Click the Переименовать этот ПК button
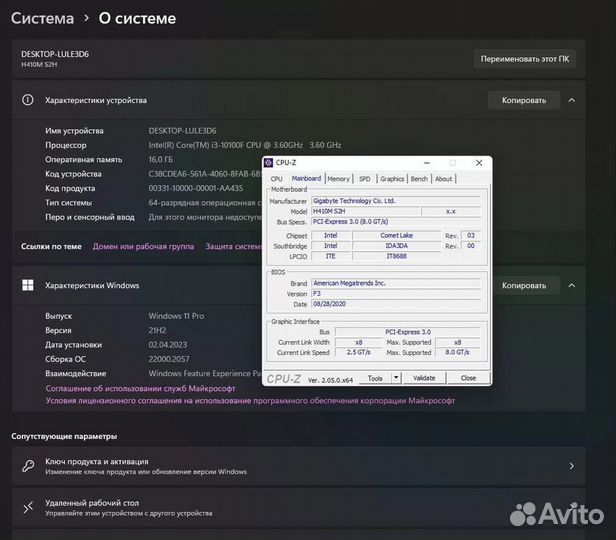 tap(525, 59)
